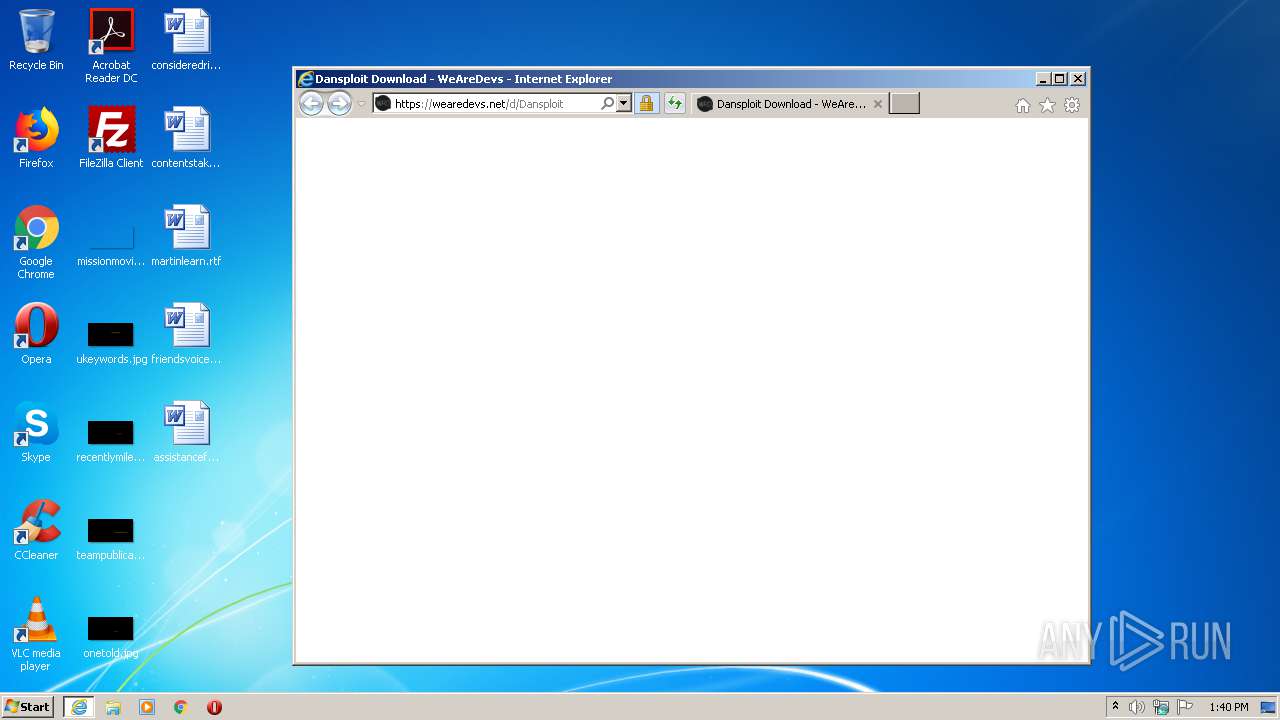Screen dimensions: 1280x720
Task: Select the missionmovi desktop file
Action: pos(111,244)
